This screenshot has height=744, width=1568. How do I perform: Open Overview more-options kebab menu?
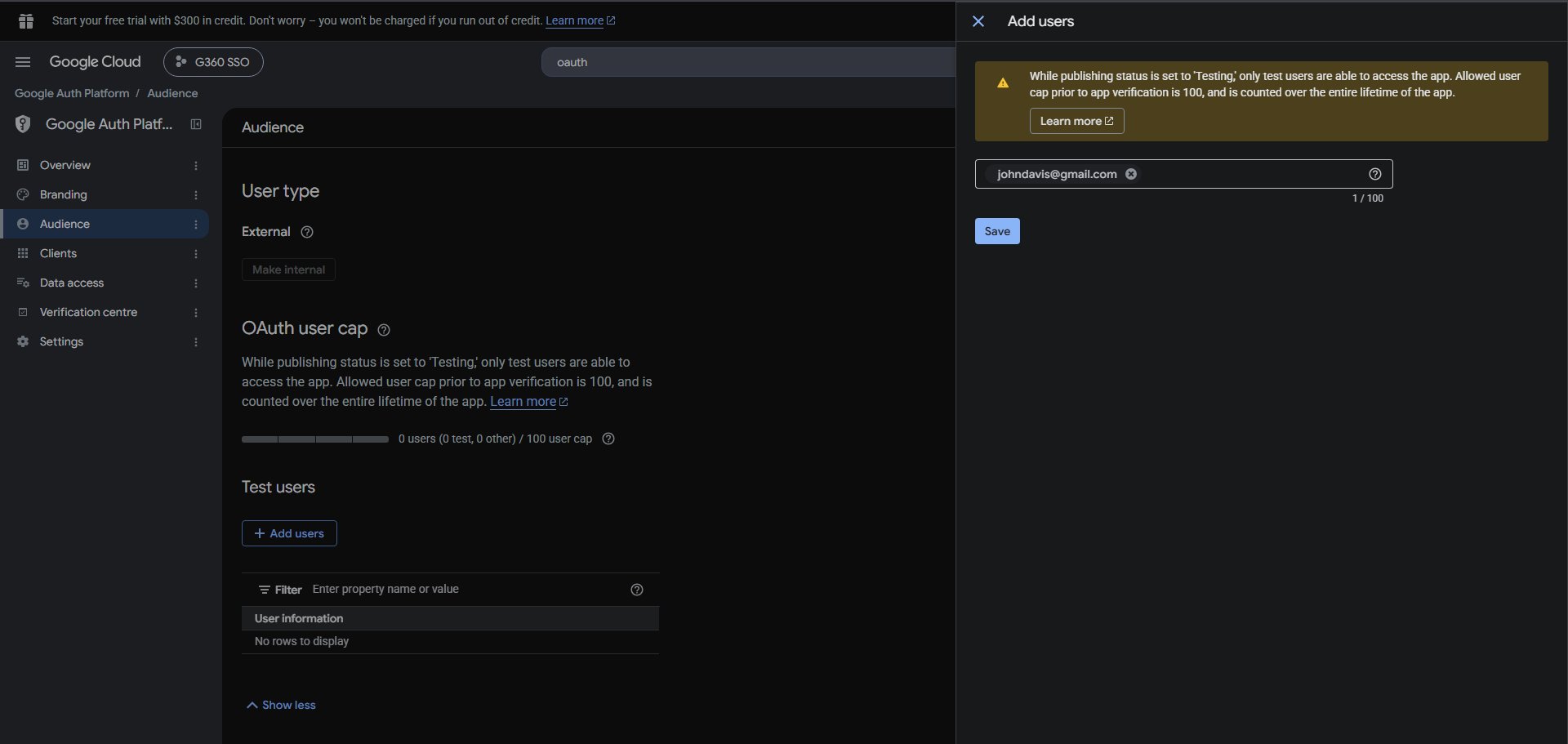pyautogui.click(x=196, y=166)
